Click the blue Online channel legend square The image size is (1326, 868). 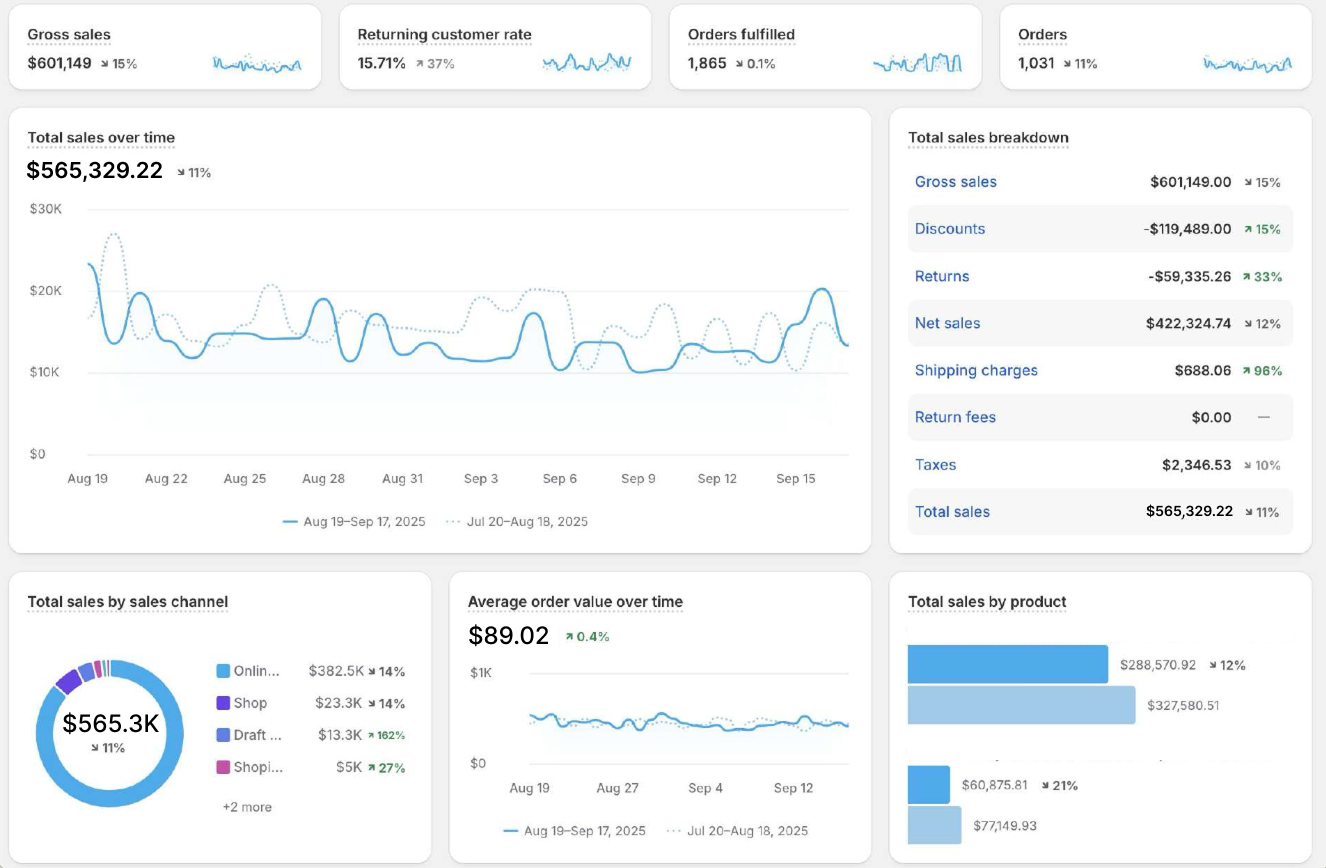[x=223, y=671]
